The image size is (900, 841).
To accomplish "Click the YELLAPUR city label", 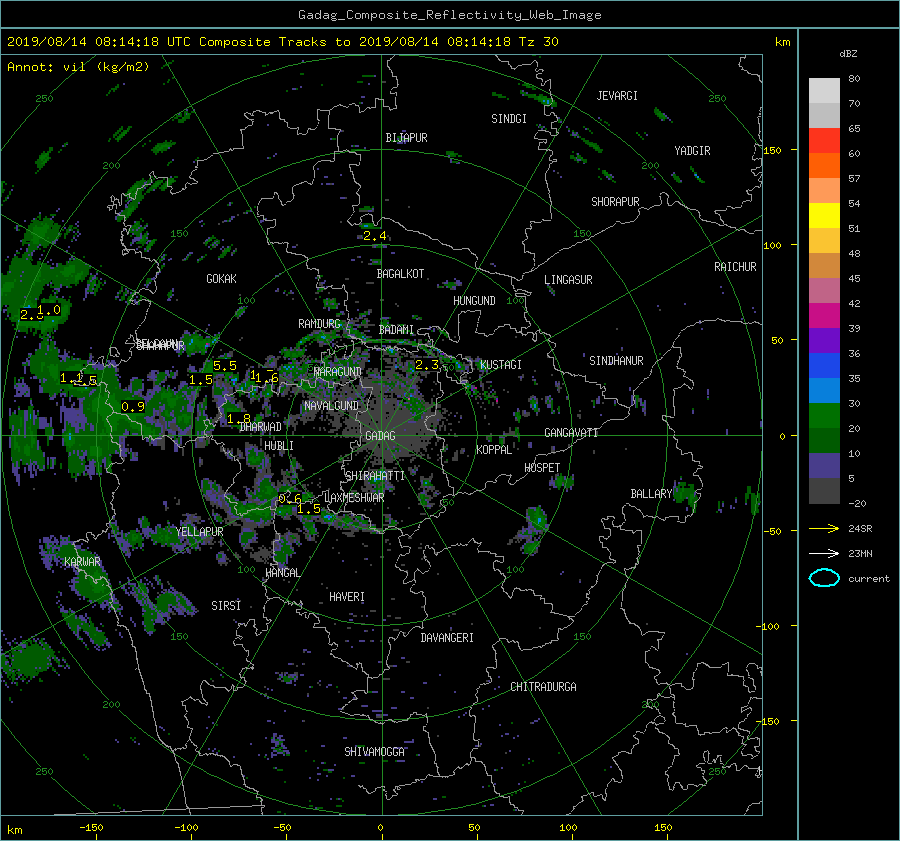I will 199,532.
